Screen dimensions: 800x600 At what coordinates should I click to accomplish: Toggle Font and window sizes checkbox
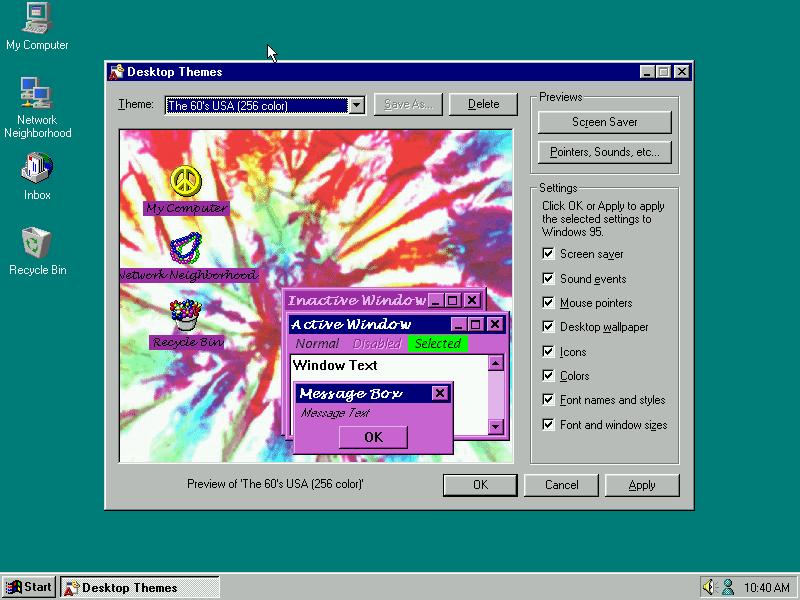point(548,424)
